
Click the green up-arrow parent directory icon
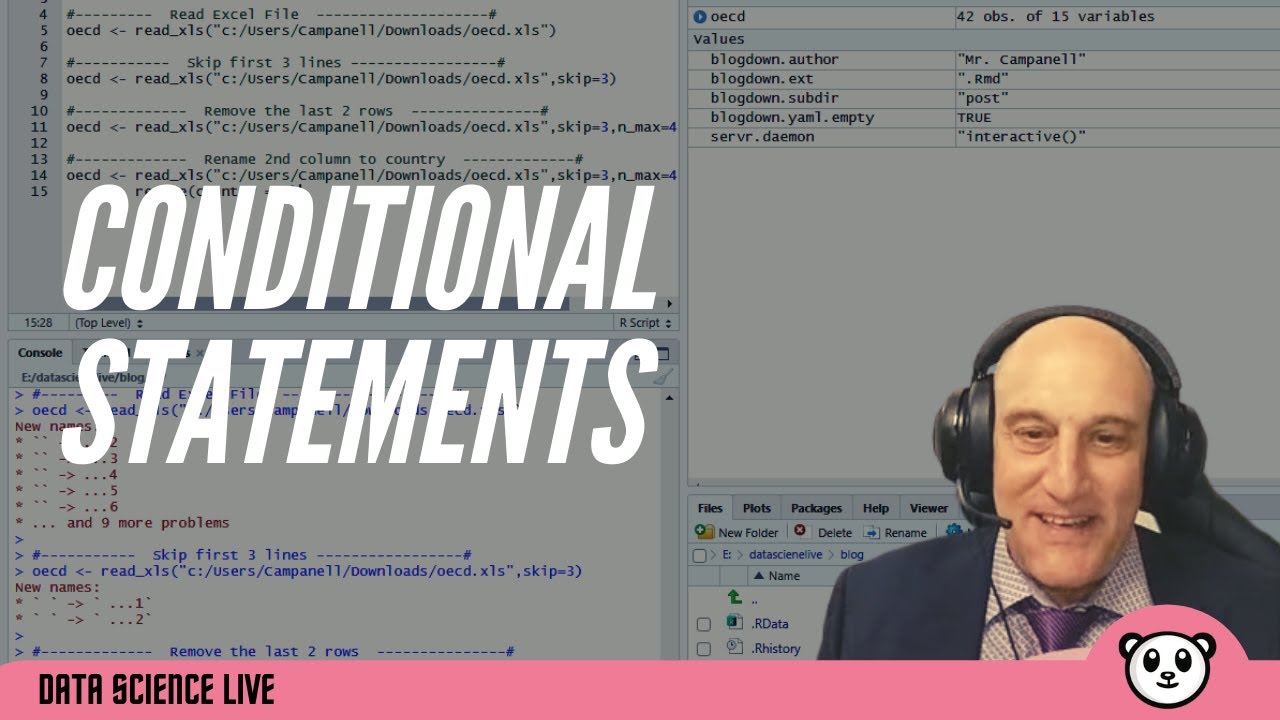(x=735, y=597)
